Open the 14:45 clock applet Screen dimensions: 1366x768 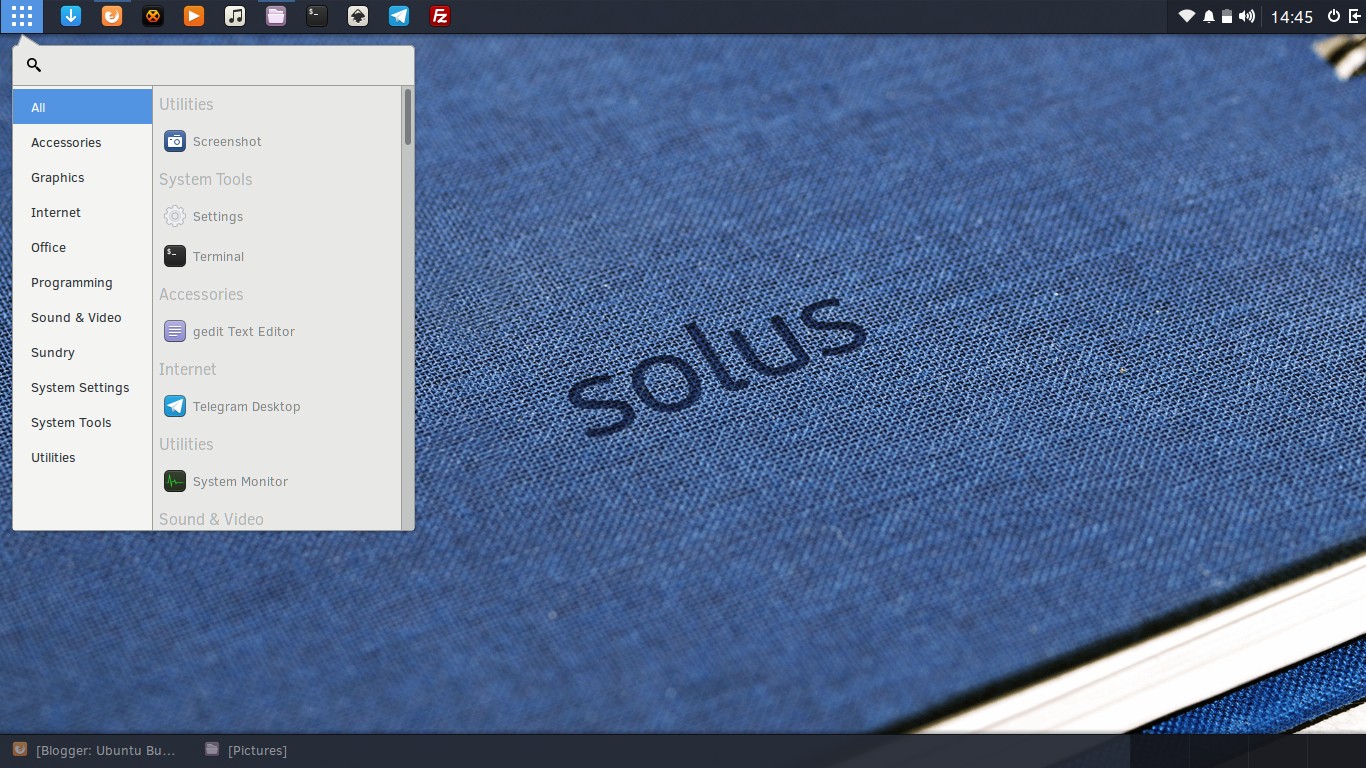(1292, 17)
